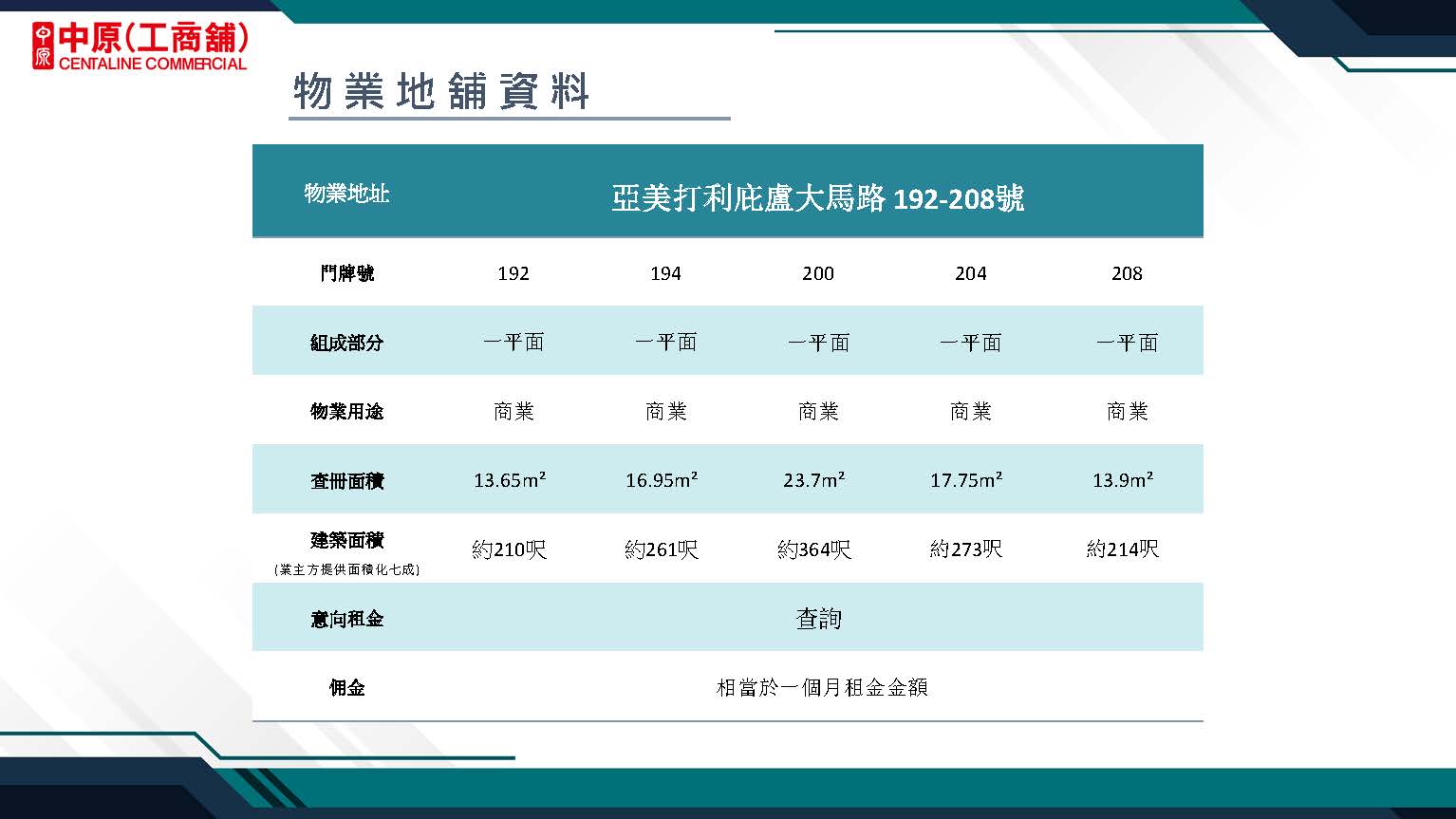
Task: Select door number 192 cell
Action: pyautogui.click(x=513, y=273)
